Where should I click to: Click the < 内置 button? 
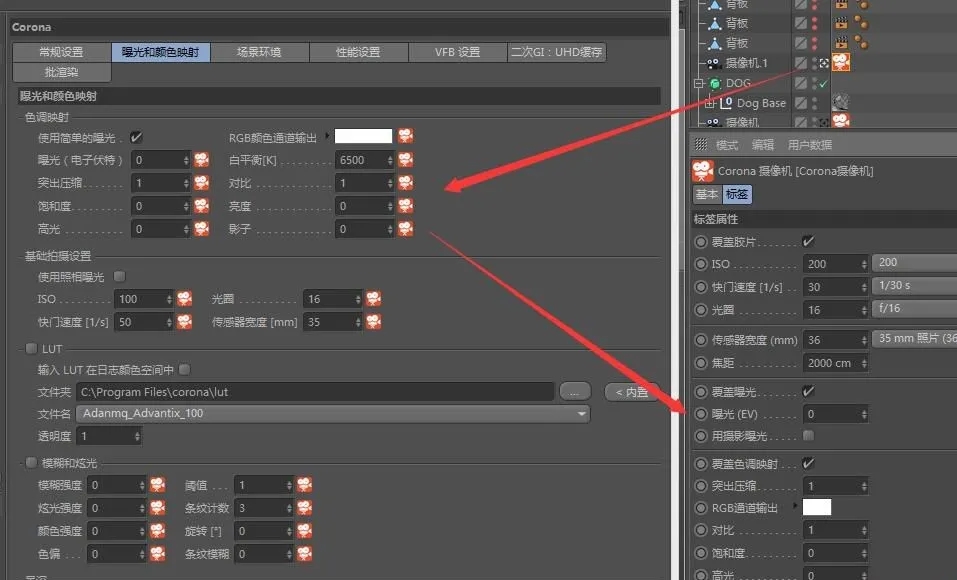[x=632, y=391]
